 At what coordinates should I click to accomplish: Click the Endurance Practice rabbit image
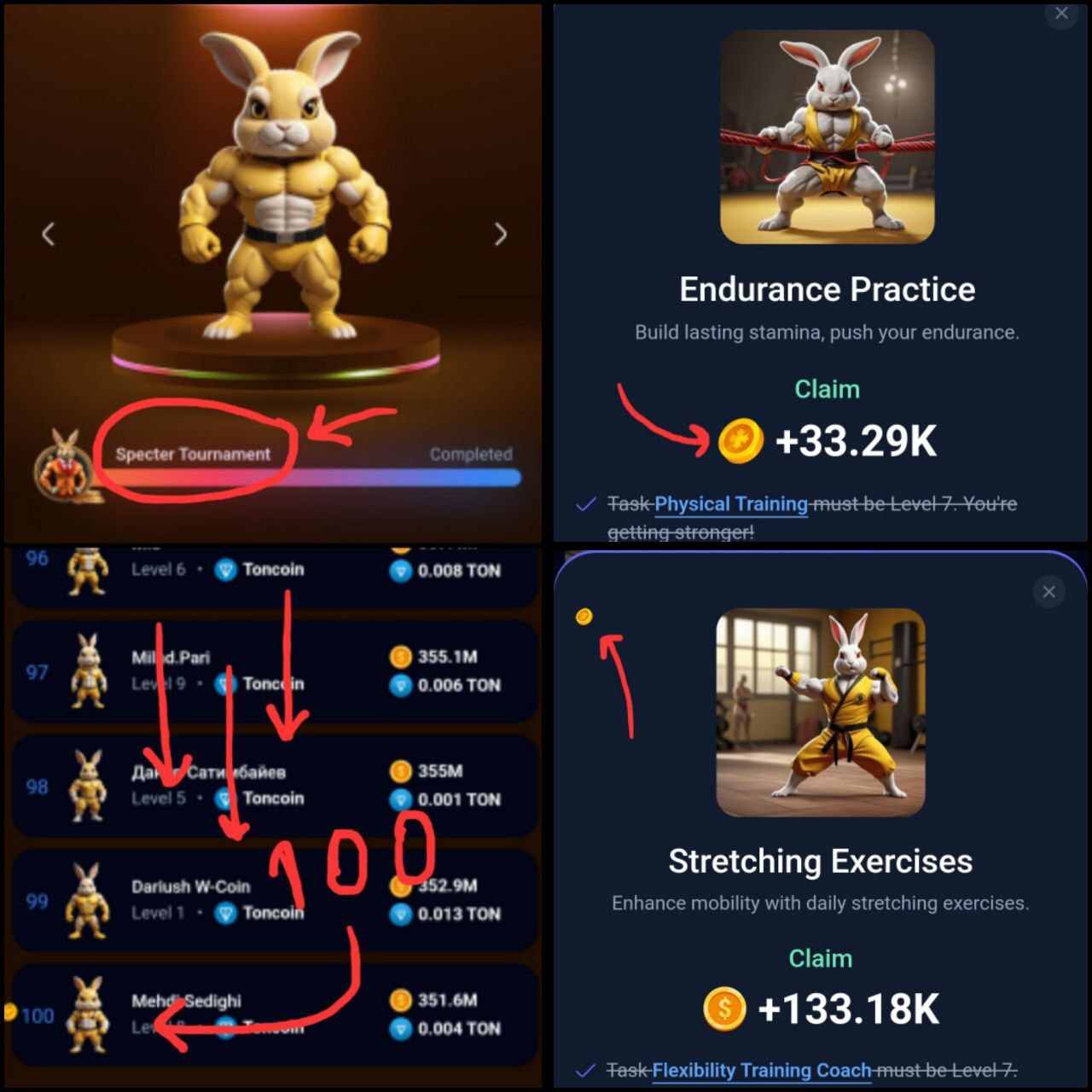827,136
